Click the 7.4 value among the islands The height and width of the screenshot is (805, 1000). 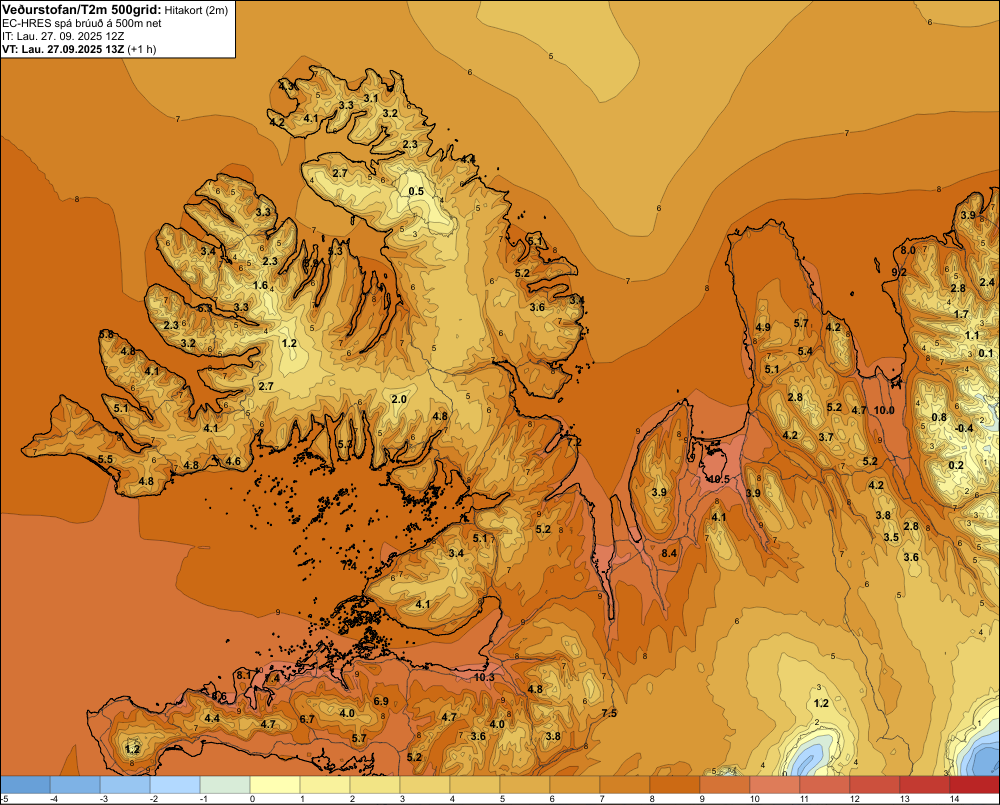(x=348, y=565)
